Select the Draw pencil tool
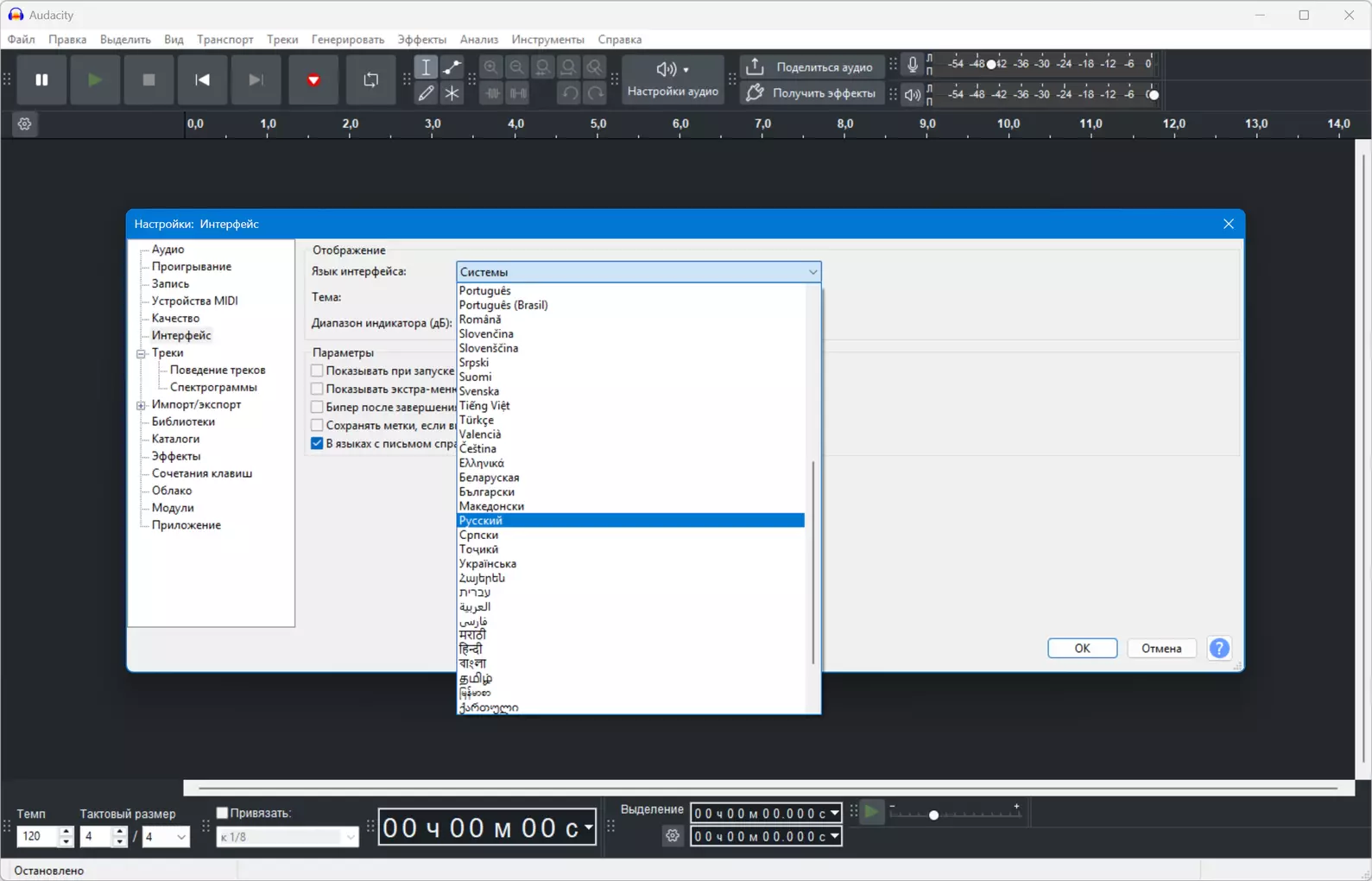 426,93
